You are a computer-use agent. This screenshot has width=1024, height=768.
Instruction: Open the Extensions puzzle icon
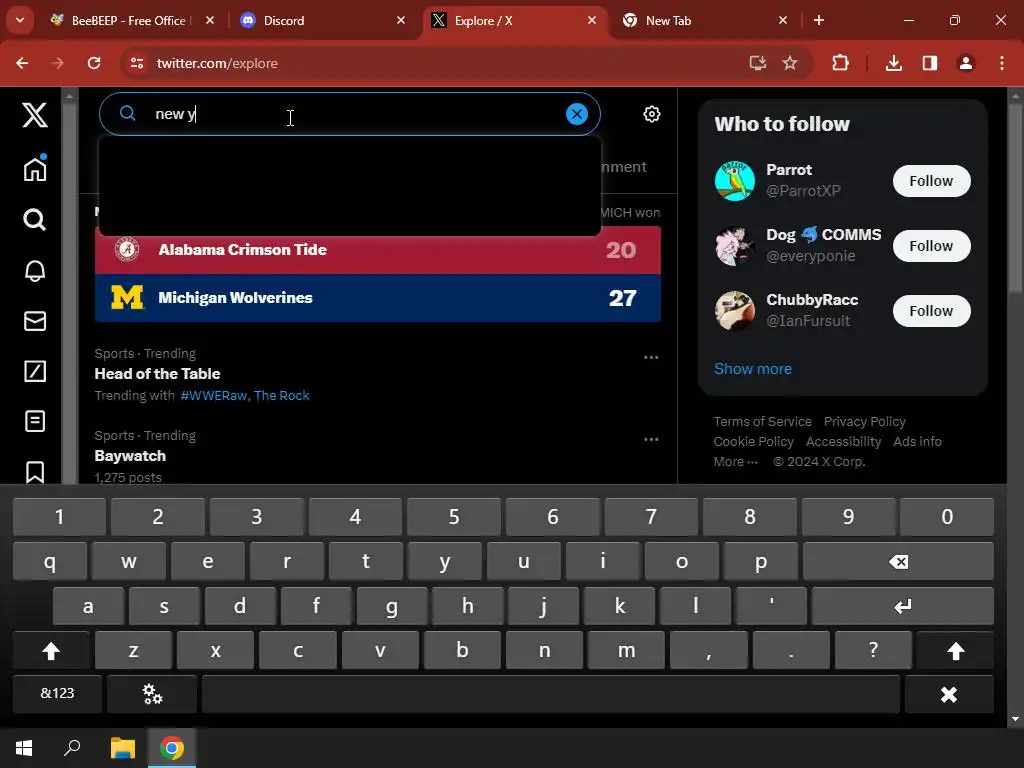tap(840, 63)
